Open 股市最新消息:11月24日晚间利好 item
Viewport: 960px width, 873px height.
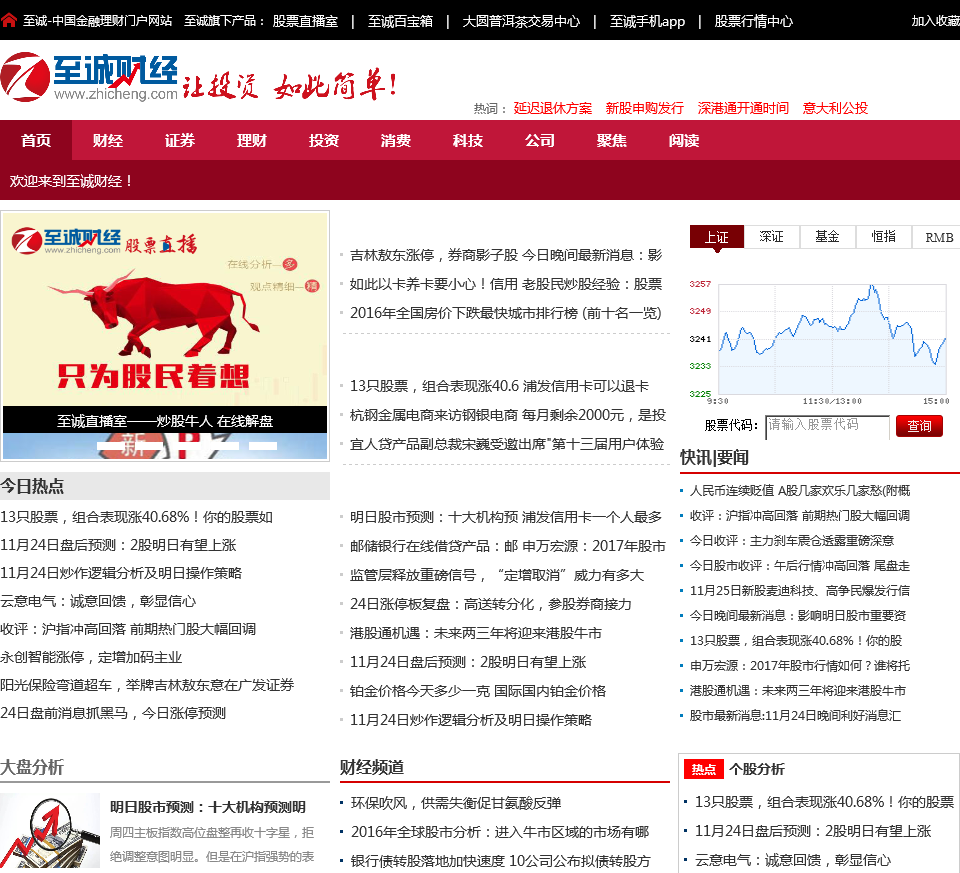point(795,716)
